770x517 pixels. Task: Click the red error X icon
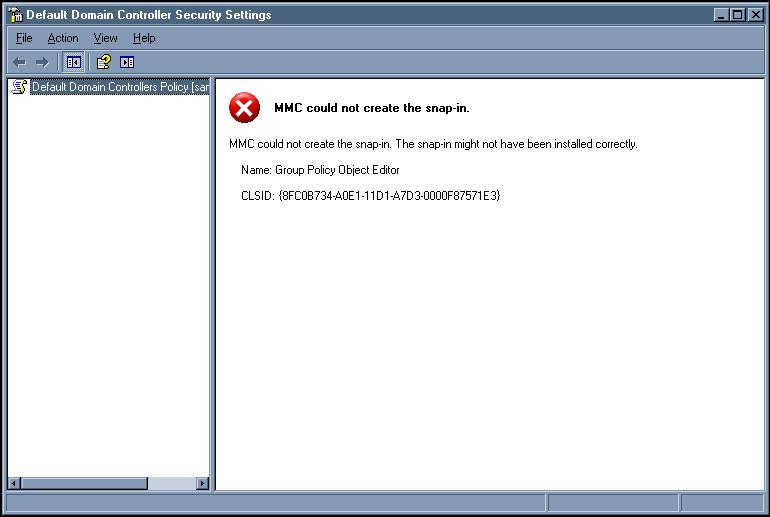point(244,108)
